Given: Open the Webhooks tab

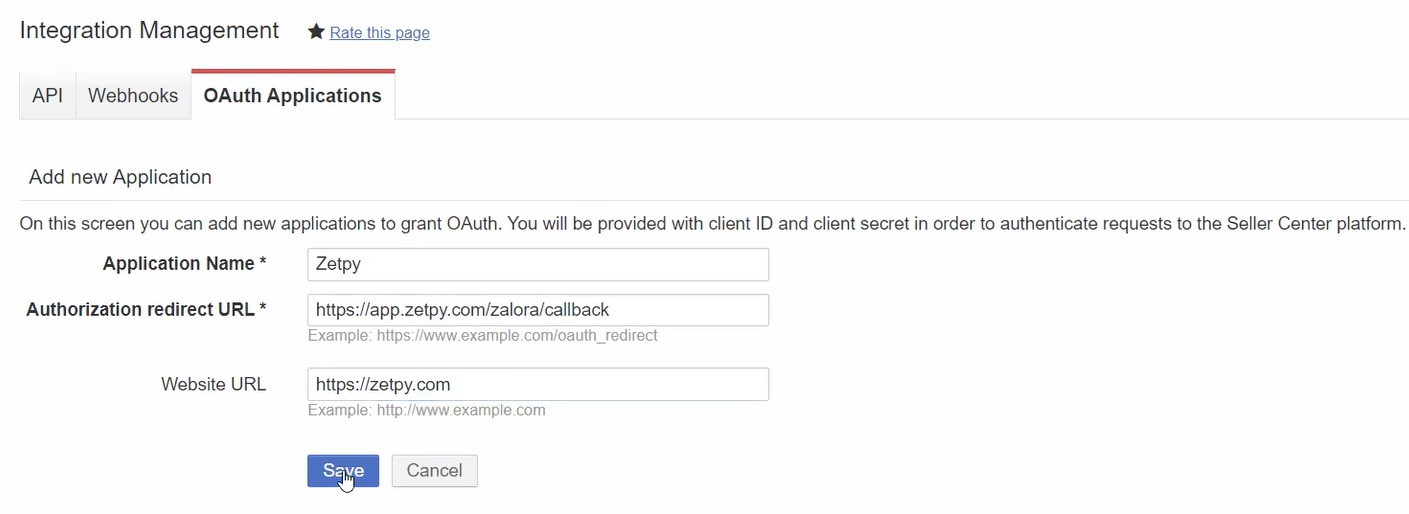Looking at the screenshot, I should coord(133,96).
